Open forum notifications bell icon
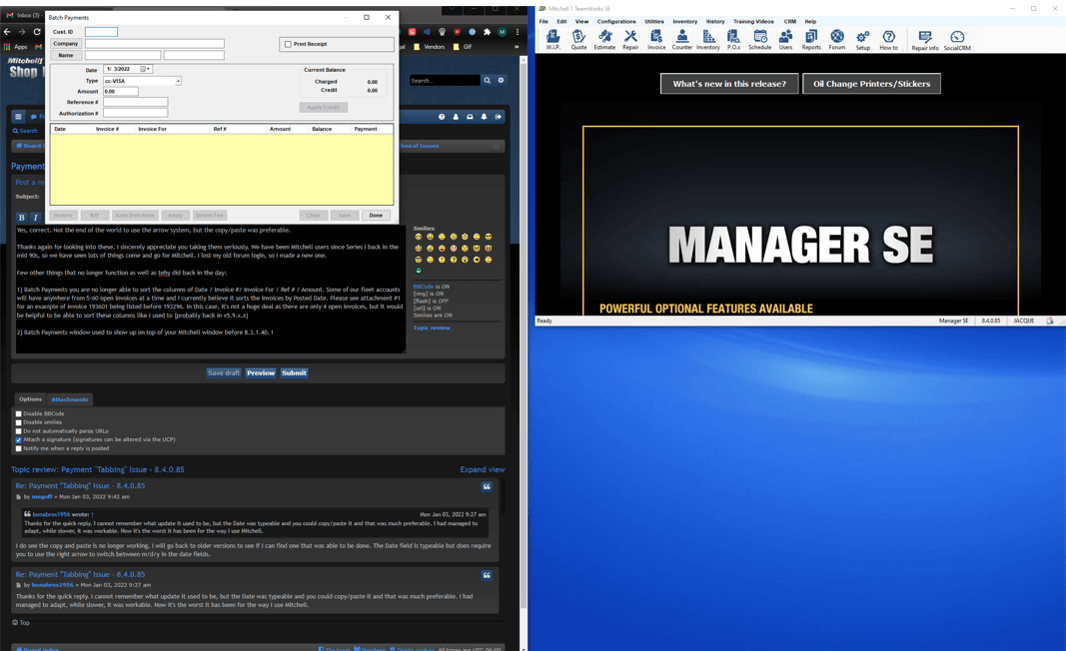 pos(484,117)
